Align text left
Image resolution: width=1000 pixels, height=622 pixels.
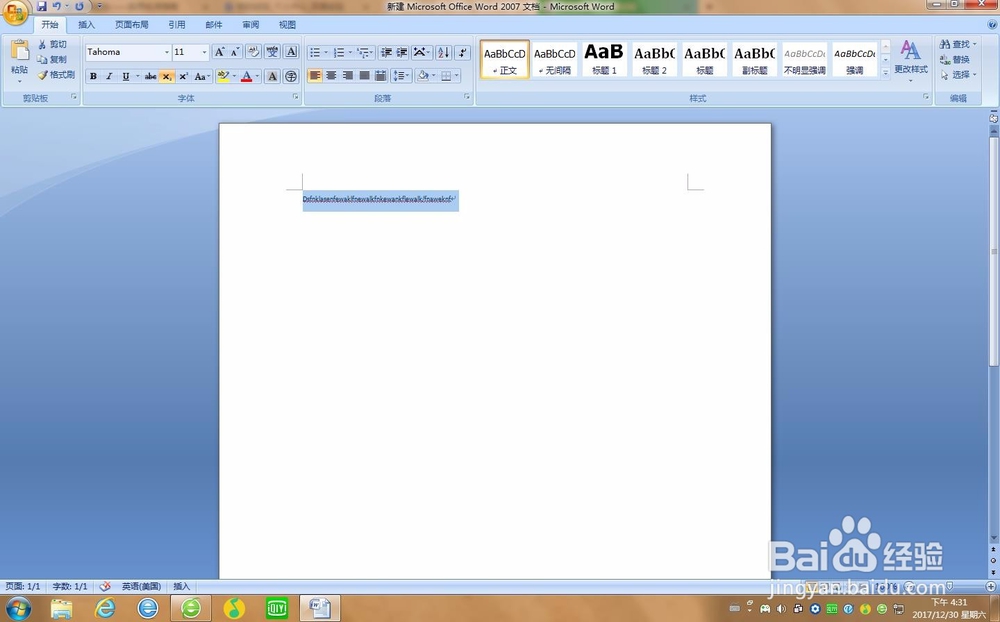point(315,76)
